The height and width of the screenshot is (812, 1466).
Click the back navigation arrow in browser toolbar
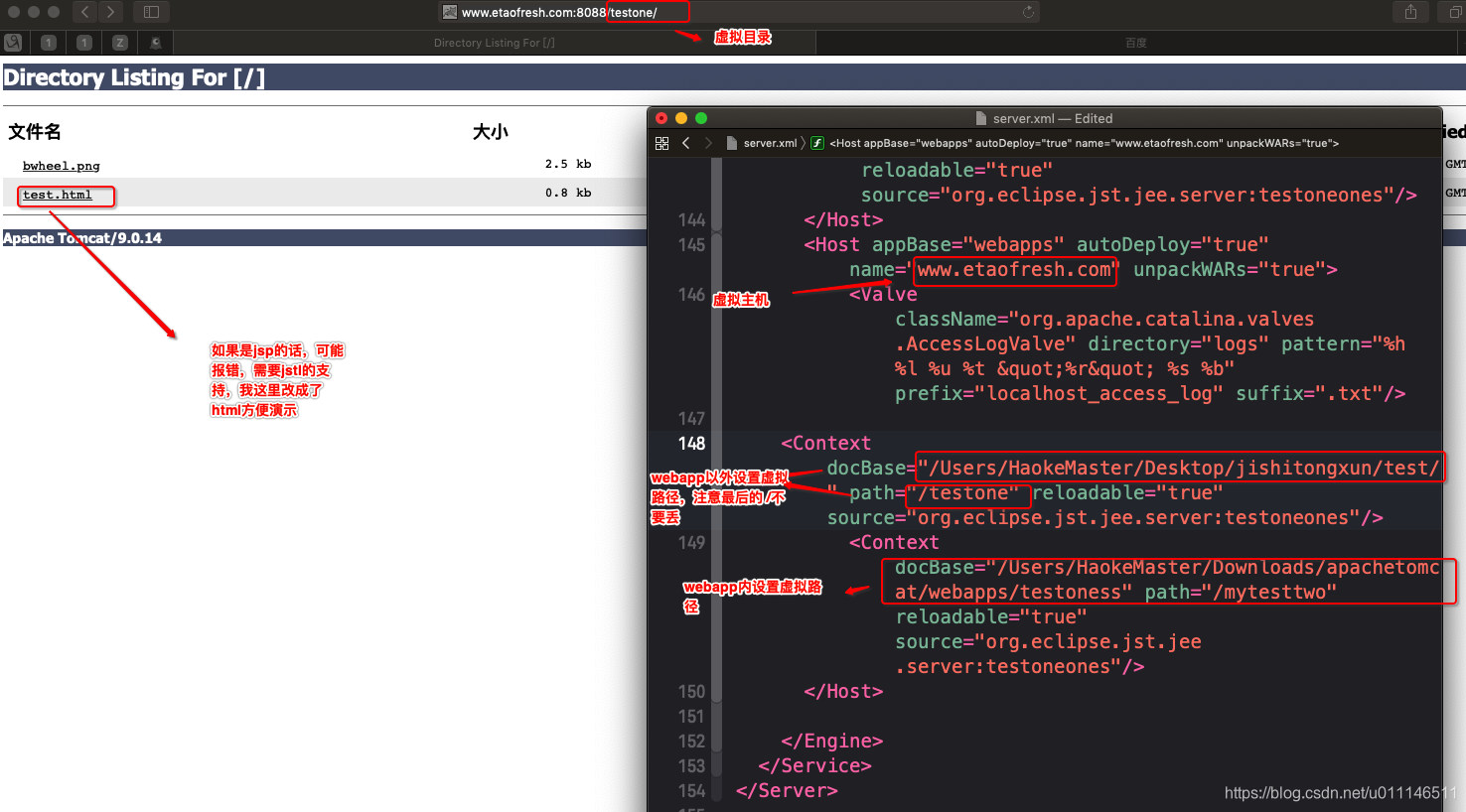pyautogui.click(x=85, y=12)
